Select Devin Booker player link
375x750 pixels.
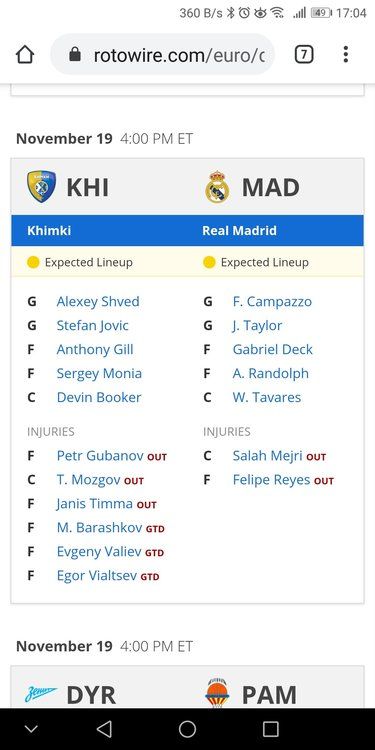pyautogui.click(x=99, y=397)
